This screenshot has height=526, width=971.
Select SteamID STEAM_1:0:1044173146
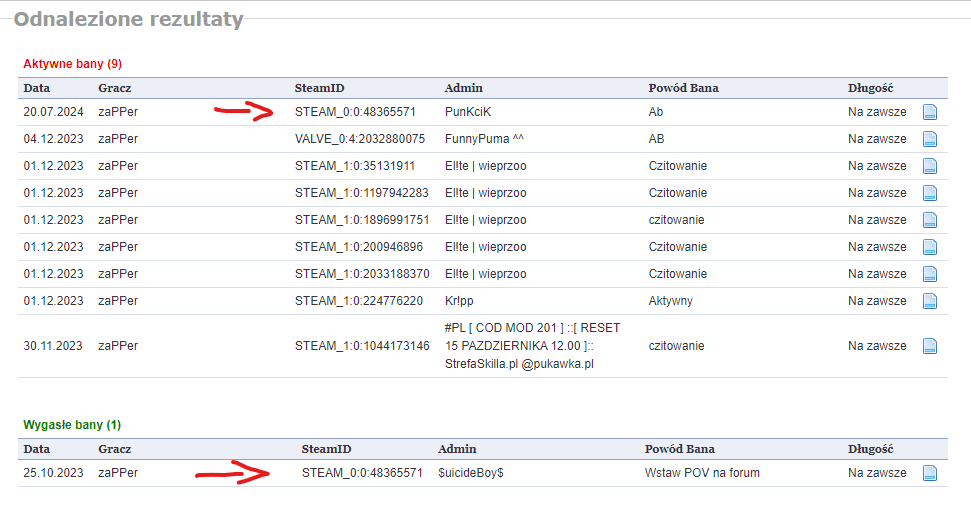[362, 346]
